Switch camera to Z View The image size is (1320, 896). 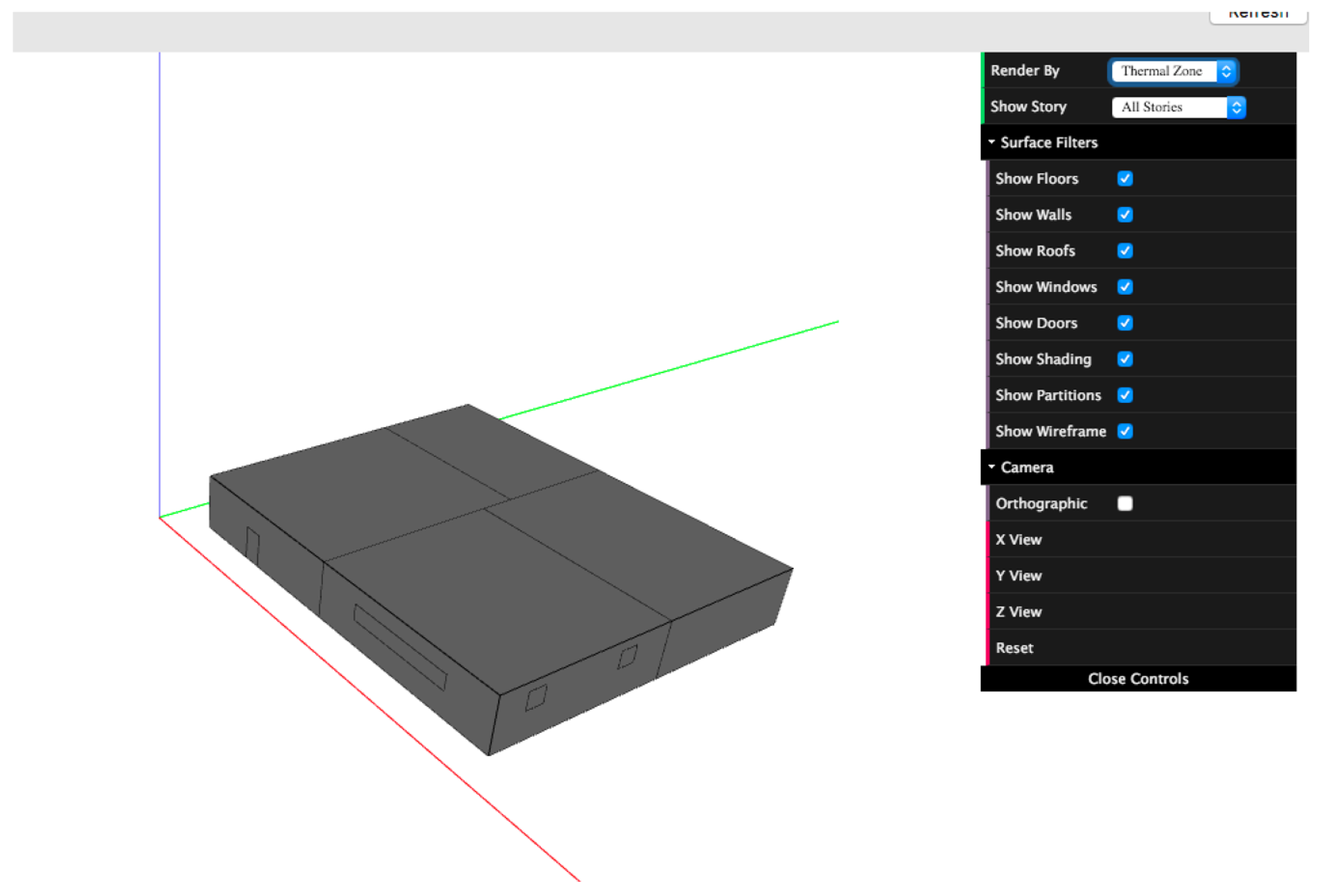[x=1018, y=612]
